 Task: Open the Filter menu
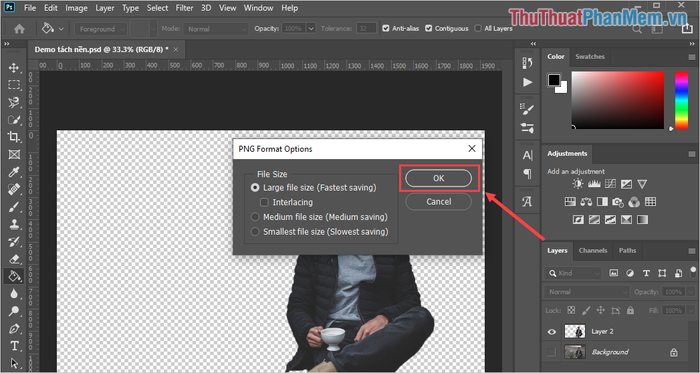coord(184,8)
